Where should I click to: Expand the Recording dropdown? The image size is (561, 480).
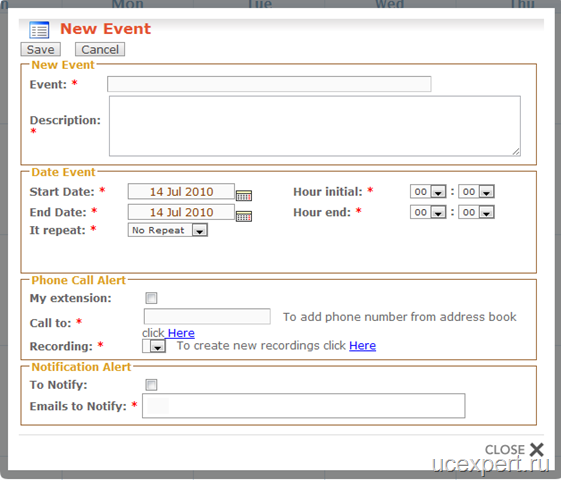coord(154,346)
